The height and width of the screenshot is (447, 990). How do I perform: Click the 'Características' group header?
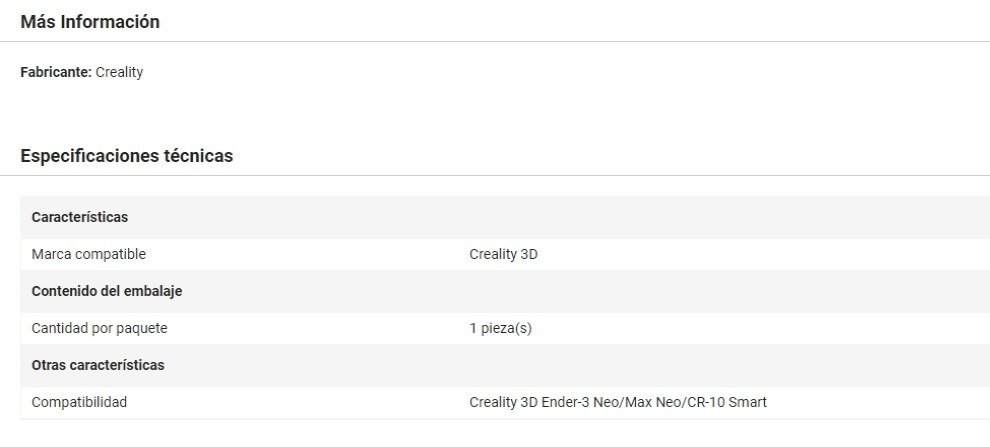point(80,217)
